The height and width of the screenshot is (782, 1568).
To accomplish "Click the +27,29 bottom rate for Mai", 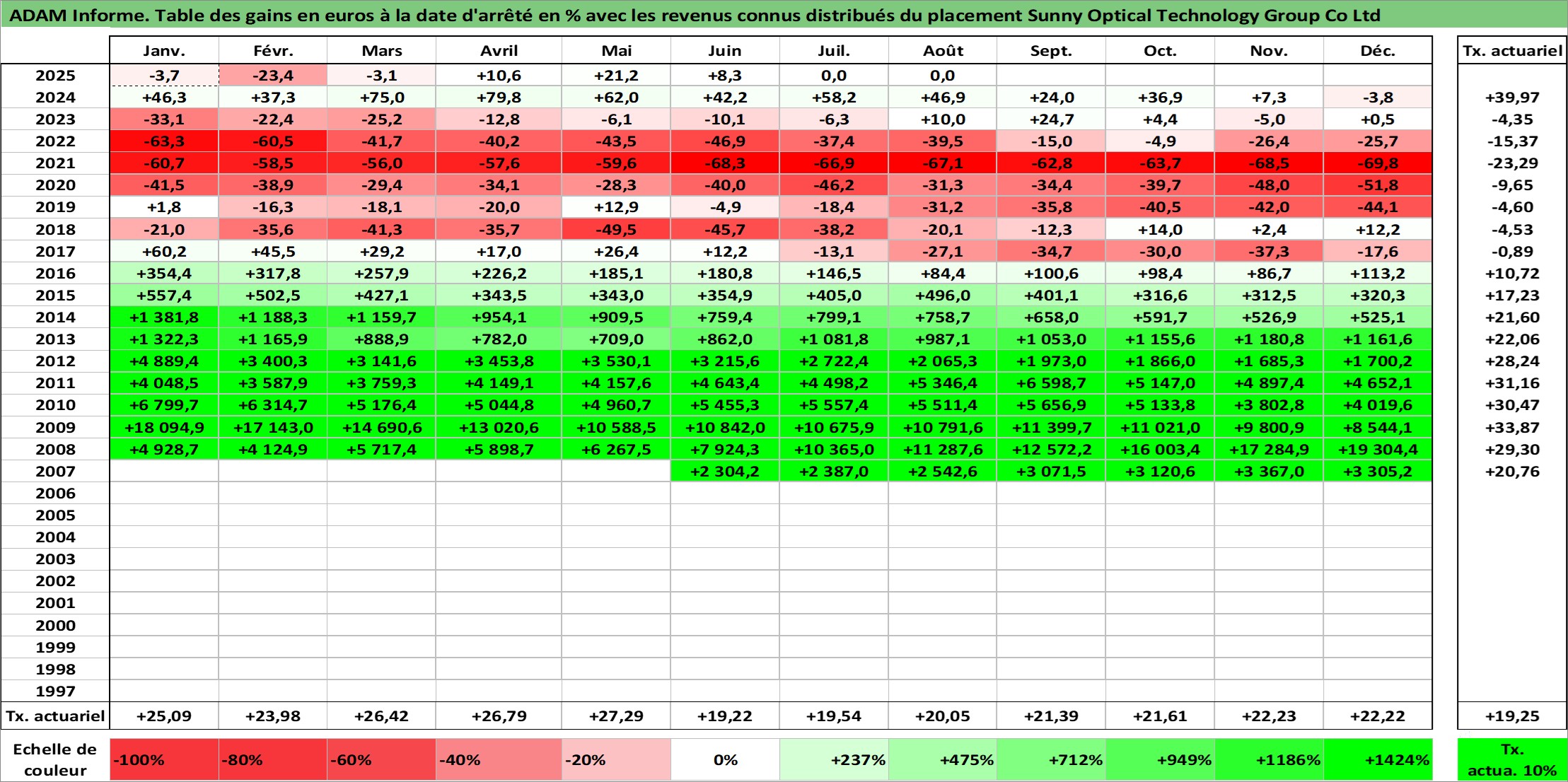I will tap(617, 716).
